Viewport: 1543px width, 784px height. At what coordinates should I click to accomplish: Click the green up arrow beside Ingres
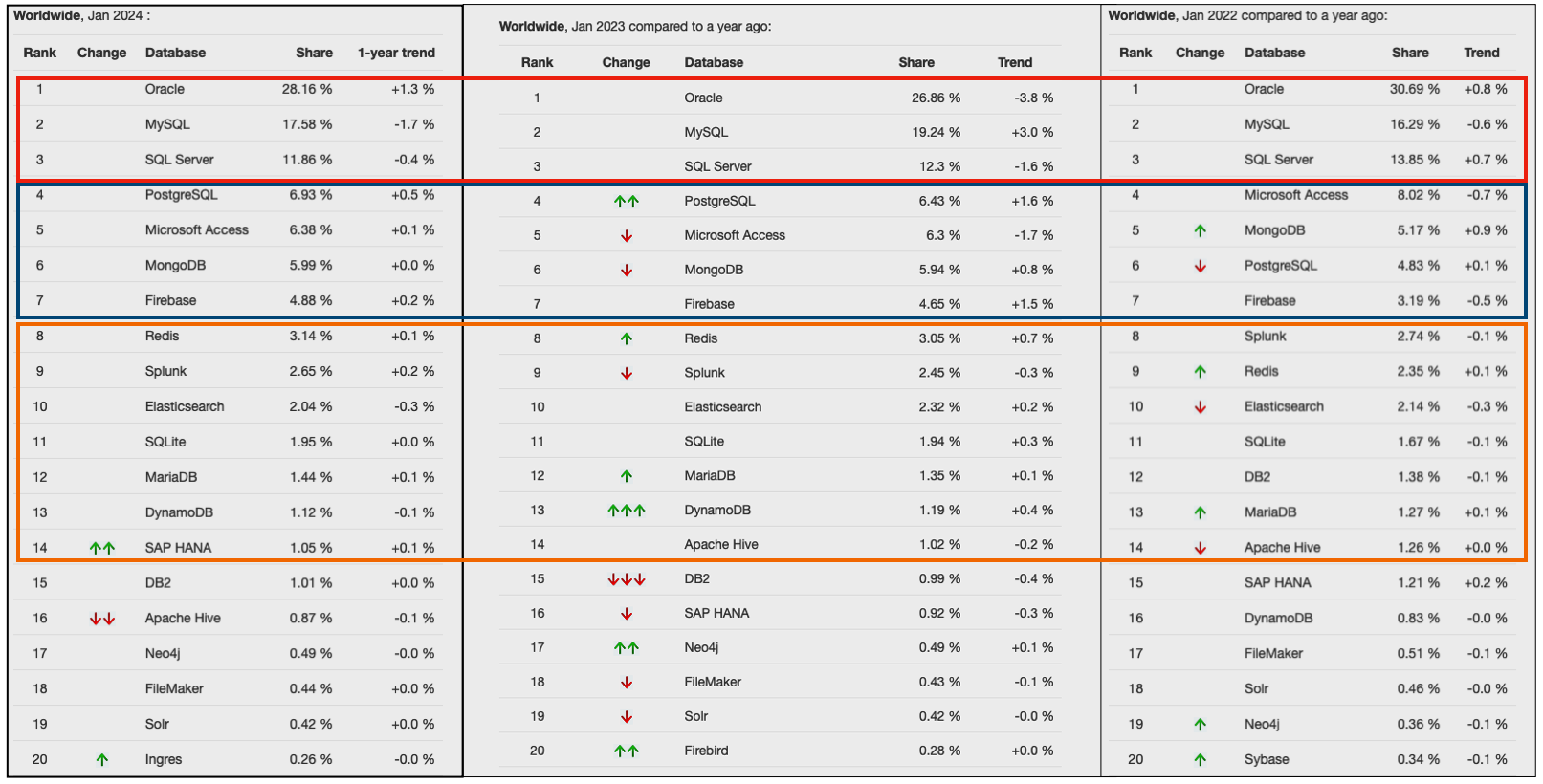pos(102,760)
